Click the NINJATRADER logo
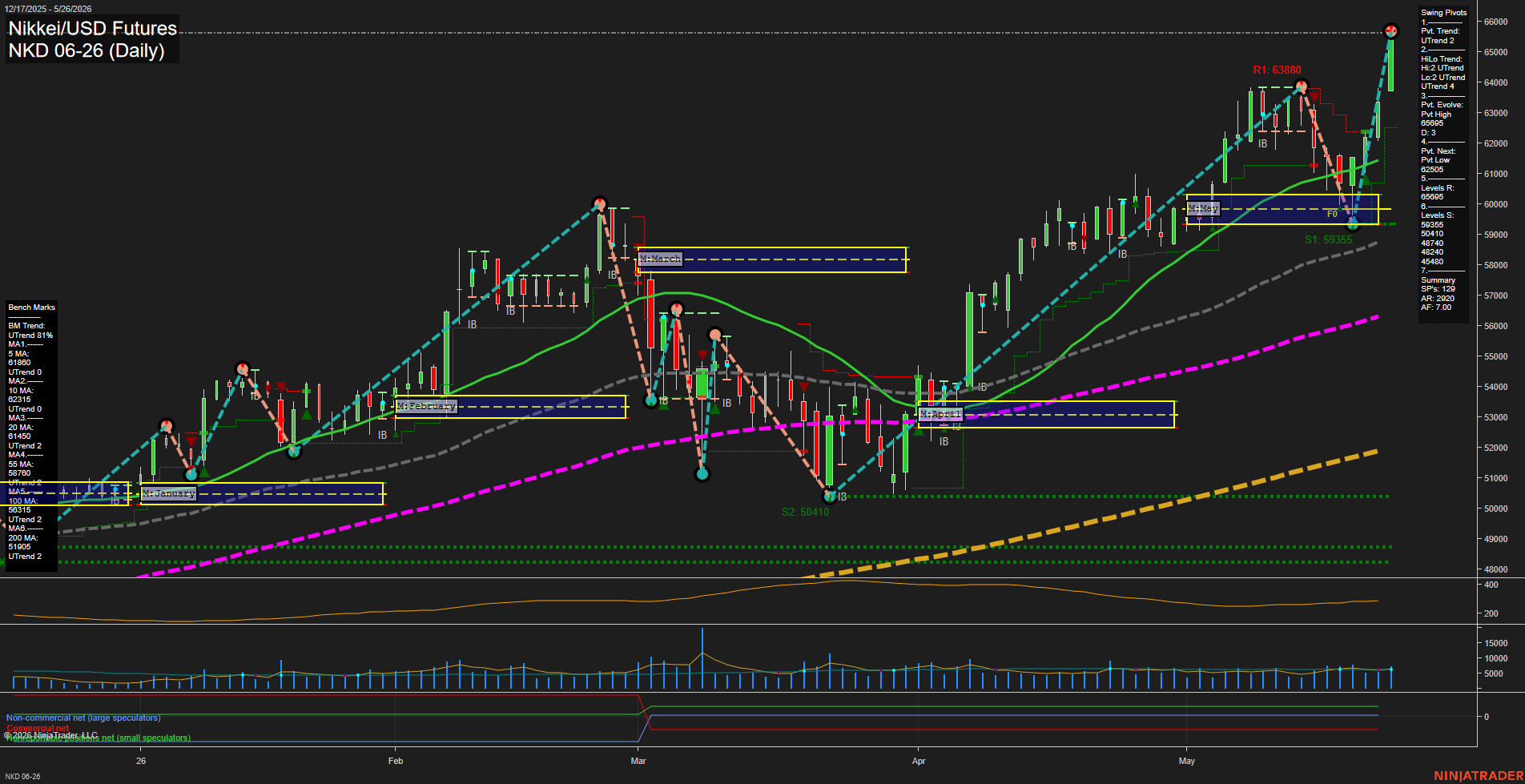The width and height of the screenshot is (1525, 784). point(1479,776)
